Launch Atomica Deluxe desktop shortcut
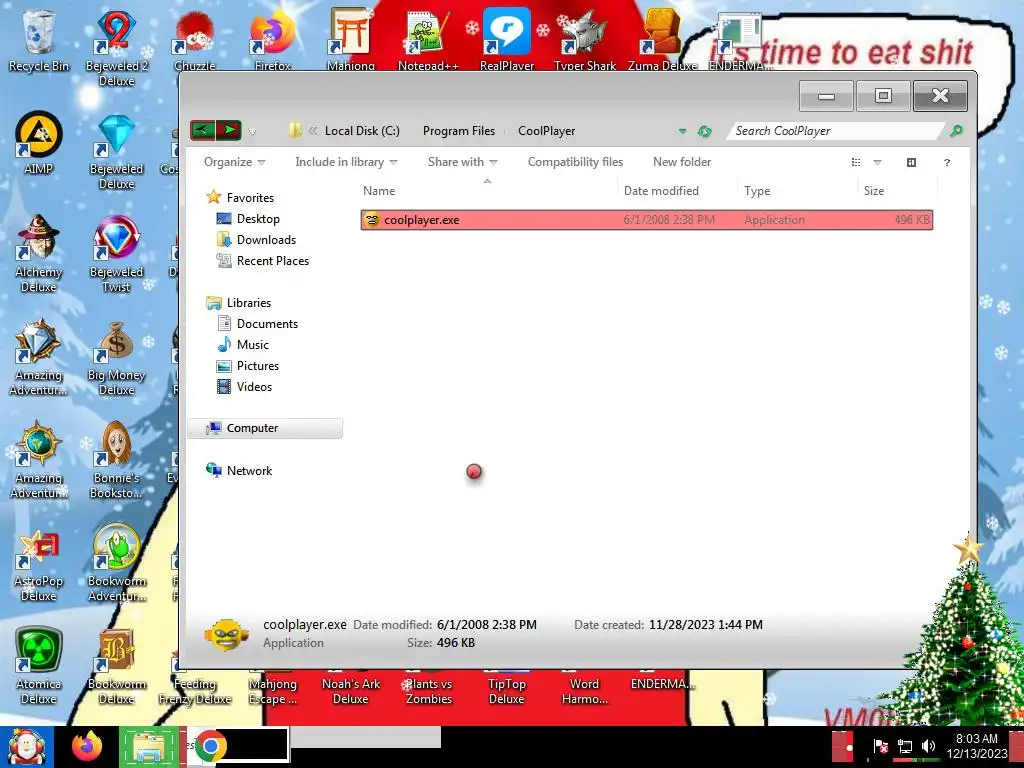This screenshot has height=768, width=1024. pos(39,666)
